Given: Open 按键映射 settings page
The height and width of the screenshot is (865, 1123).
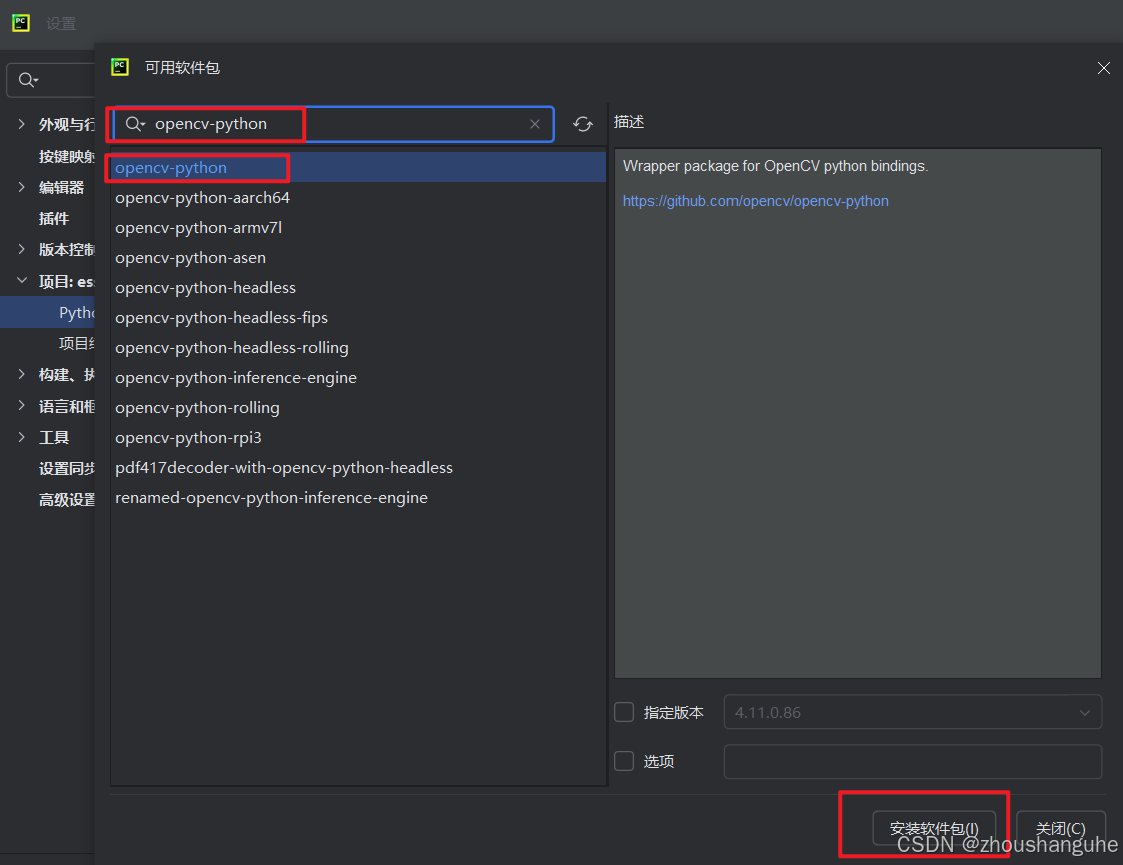Looking at the screenshot, I should [x=66, y=156].
